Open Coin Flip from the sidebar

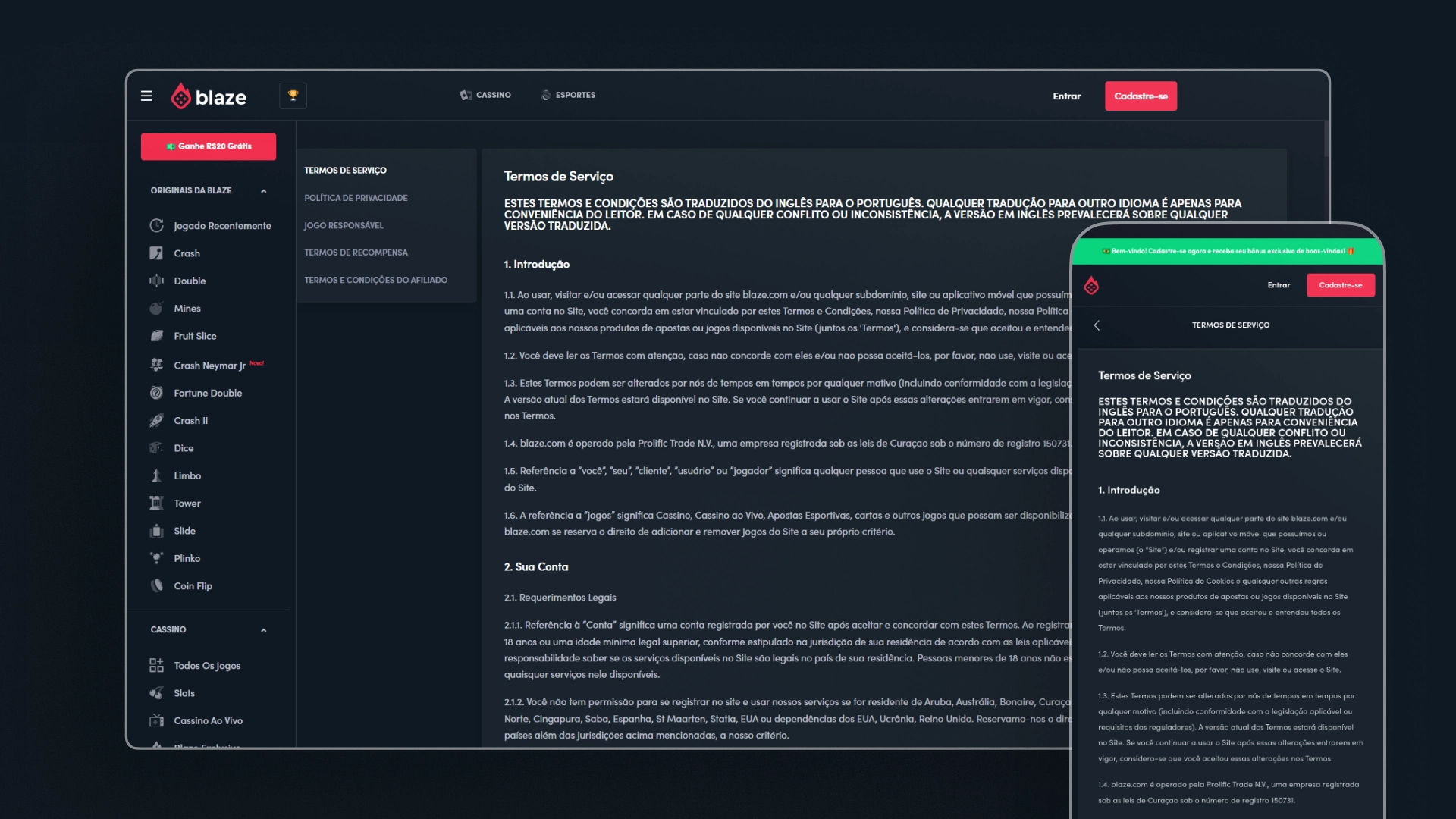[x=193, y=586]
